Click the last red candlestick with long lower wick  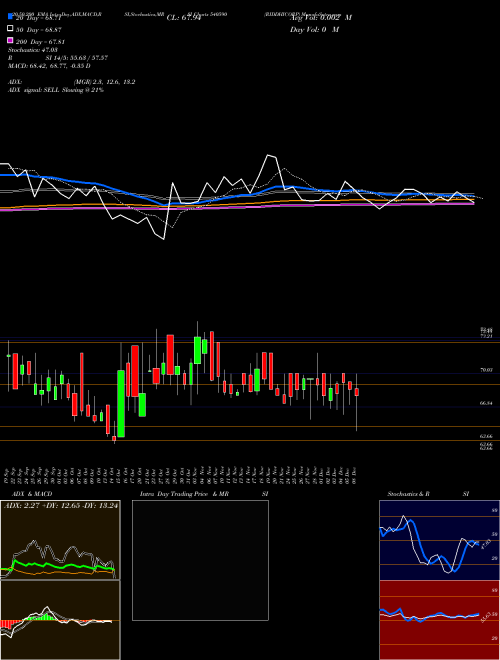tap(357, 392)
